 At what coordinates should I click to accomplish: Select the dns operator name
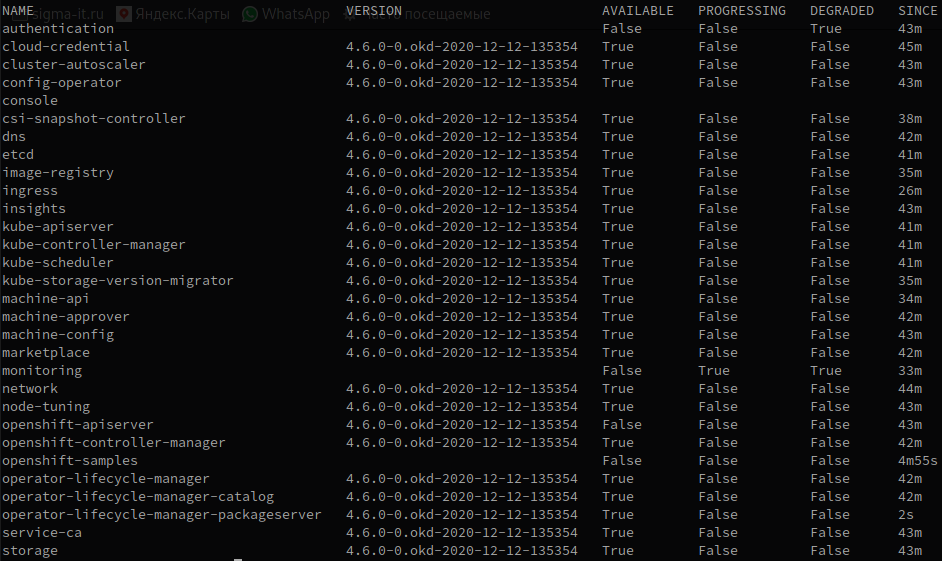(x=14, y=137)
